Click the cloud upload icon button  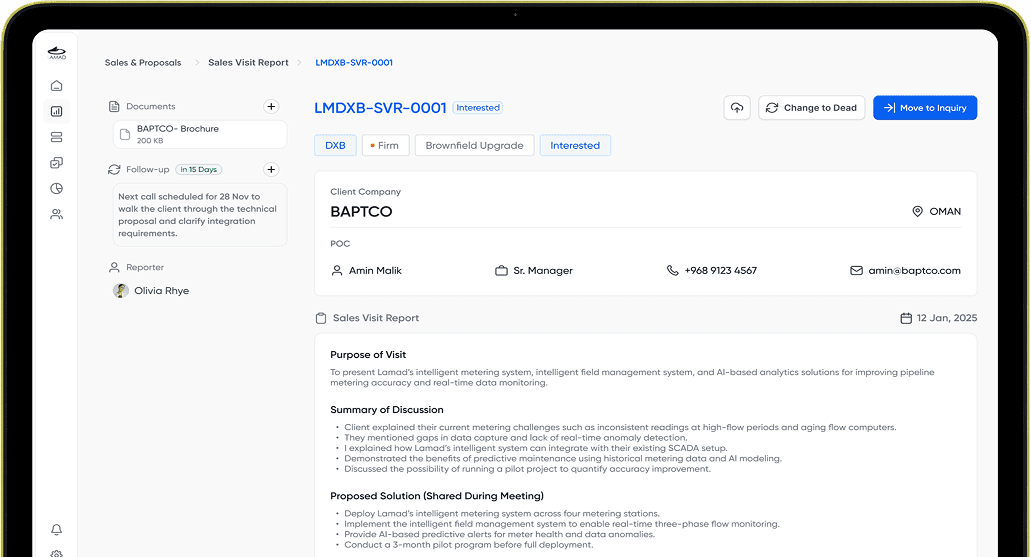[737, 108]
